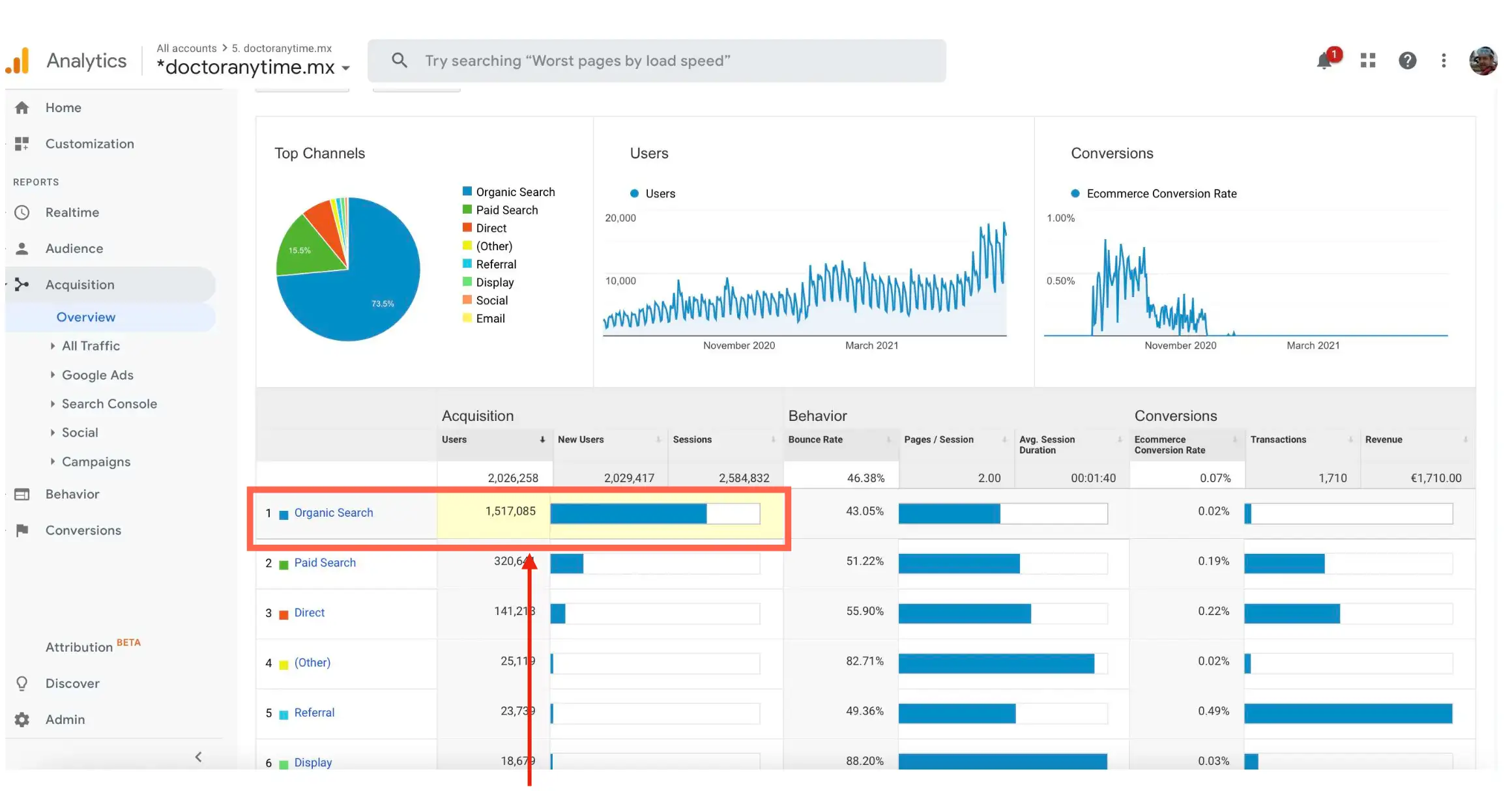The image size is (1512, 791).
Task: Open the Organic Search channel link
Action: 334,513
